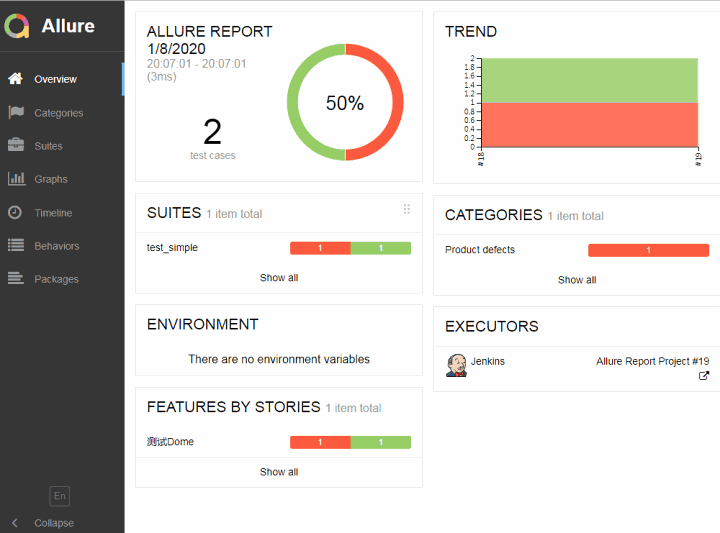The width and height of the screenshot is (720, 533).
Task: Click the #19 trend axis label
Action: (698, 159)
